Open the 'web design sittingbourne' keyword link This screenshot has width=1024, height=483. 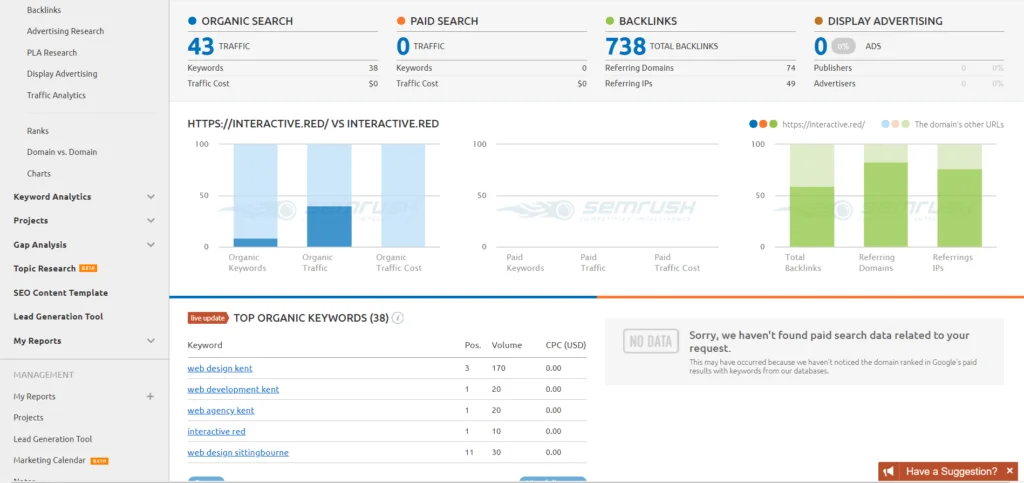pos(238,452)
